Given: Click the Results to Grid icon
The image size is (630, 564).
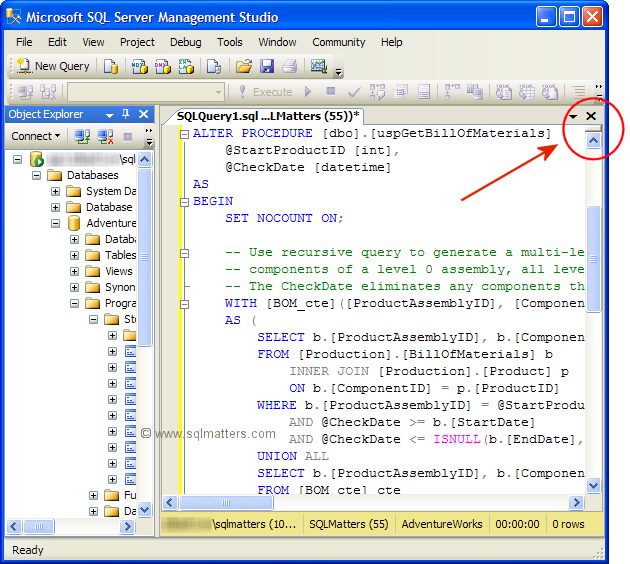Looking at the screenshot, I should (x=527, y=92).
